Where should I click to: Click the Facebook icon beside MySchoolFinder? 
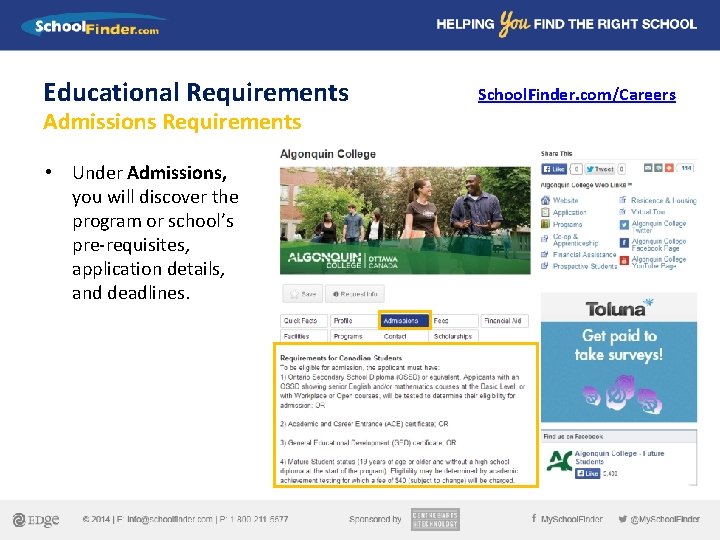[x=534, y=518]
